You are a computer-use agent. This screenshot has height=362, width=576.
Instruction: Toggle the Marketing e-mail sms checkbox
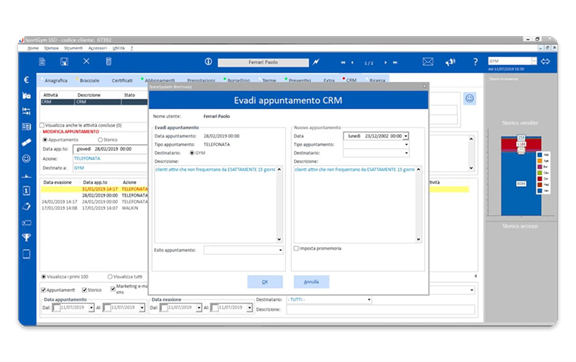tap(113, 289)
